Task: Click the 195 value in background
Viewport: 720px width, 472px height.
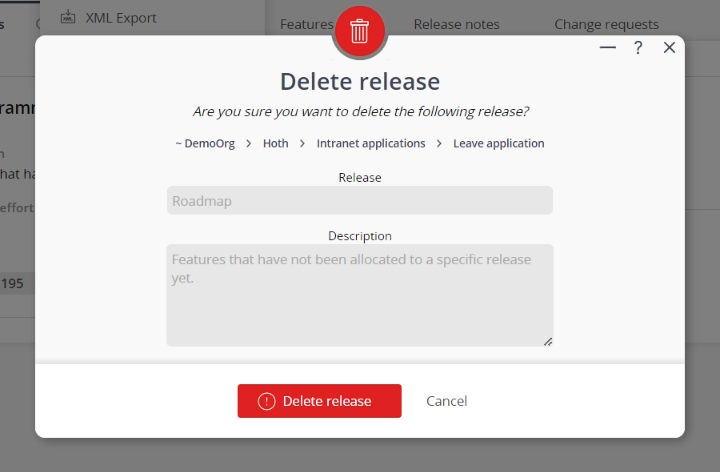Action: pos(12,283)
